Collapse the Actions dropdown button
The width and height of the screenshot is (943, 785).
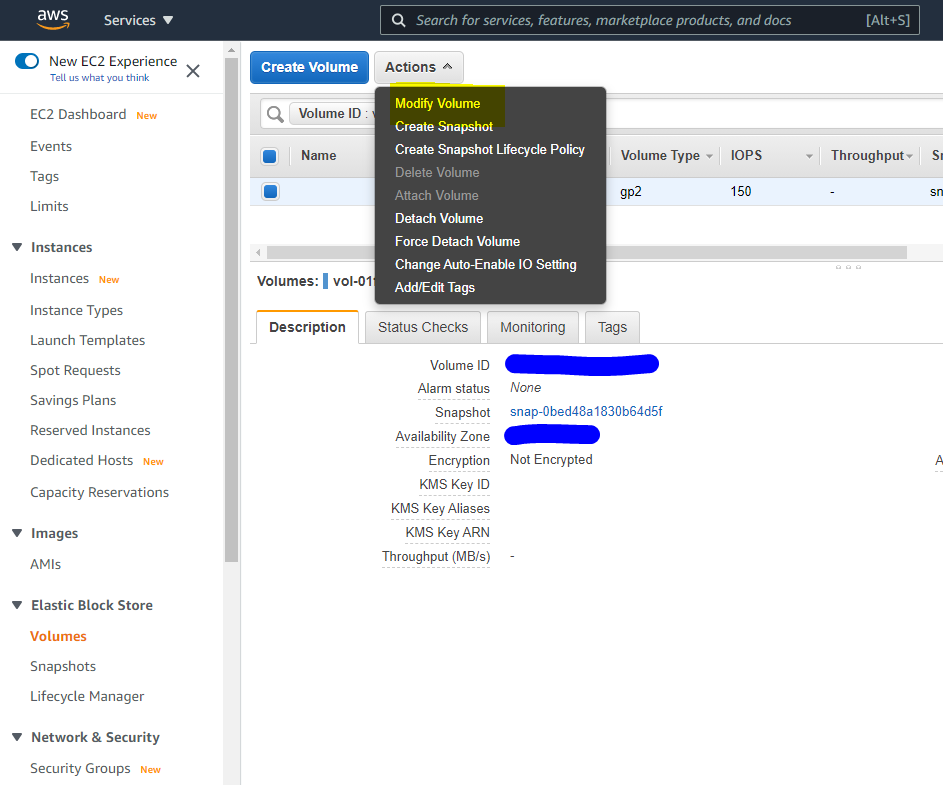tap(419, 67)
